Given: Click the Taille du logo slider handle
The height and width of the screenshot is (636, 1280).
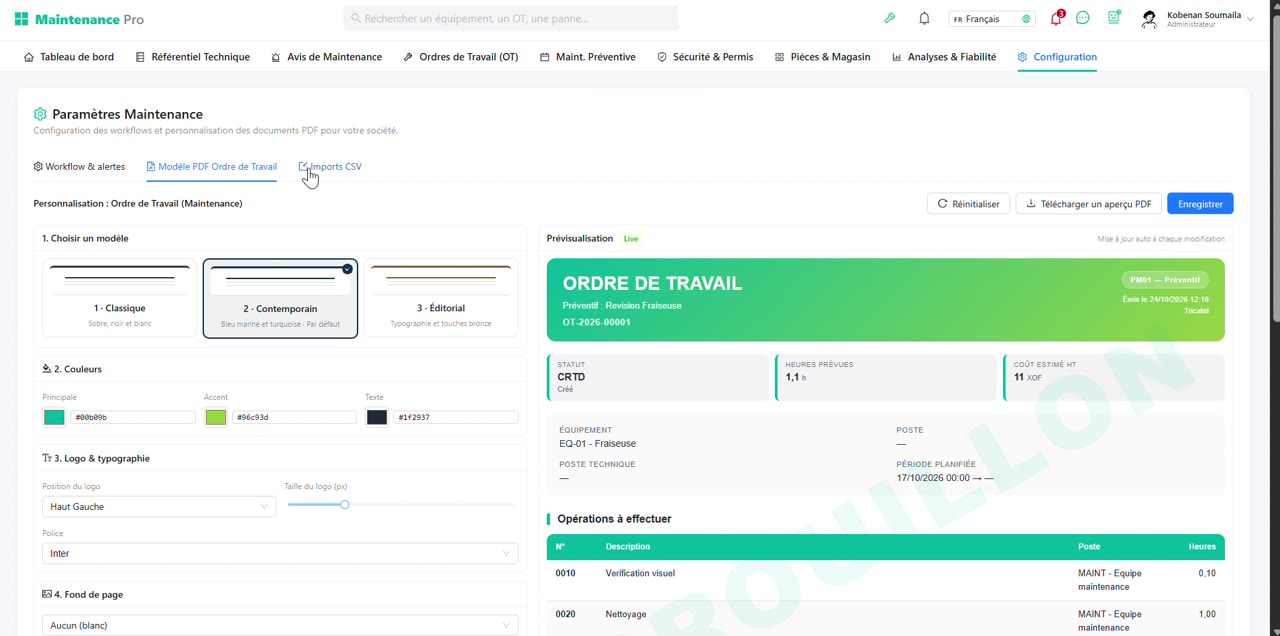Looking at the screenshot, I should tap(344, 505).
